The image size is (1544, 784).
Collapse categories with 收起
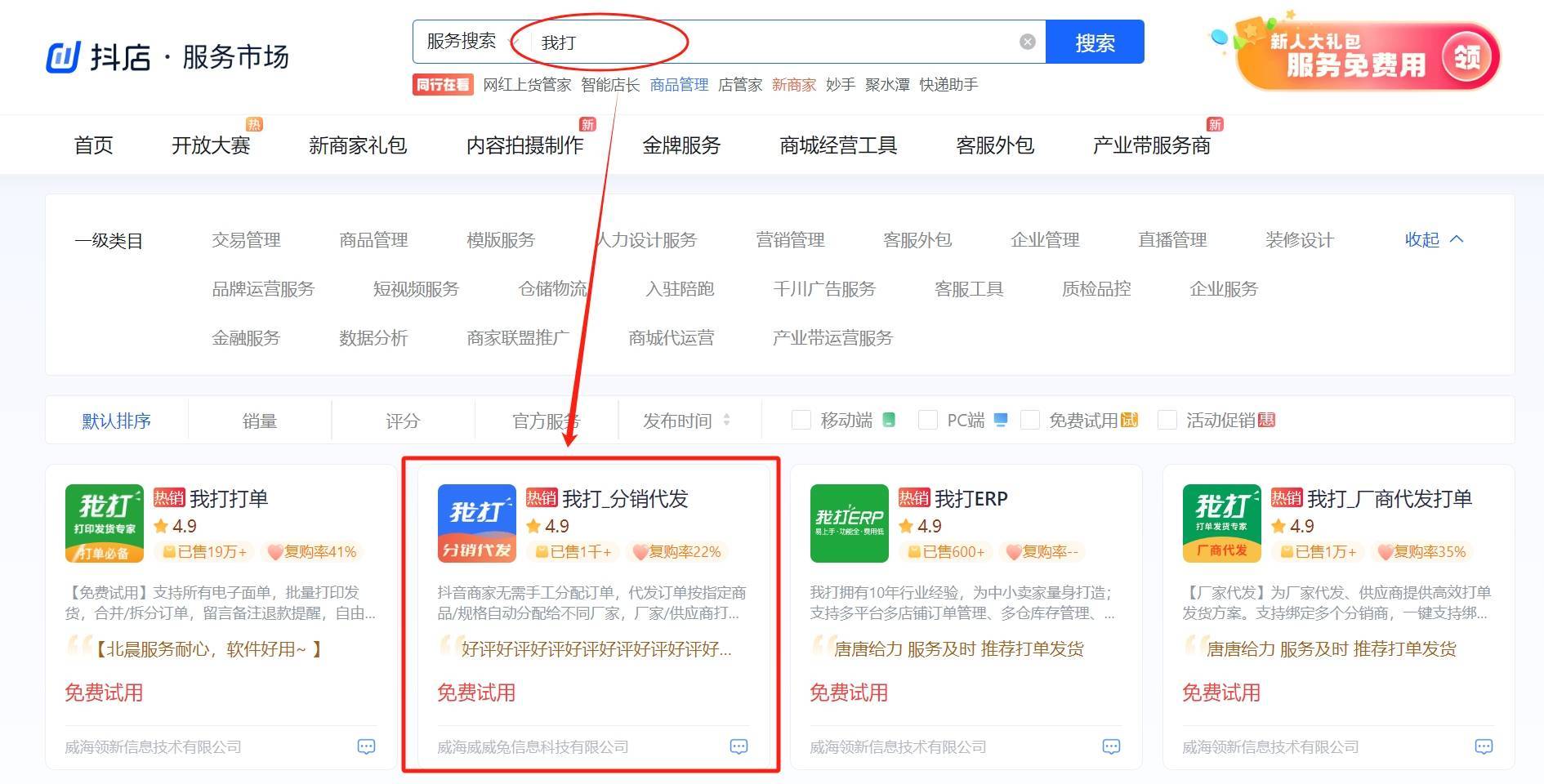click(1434, 239)
